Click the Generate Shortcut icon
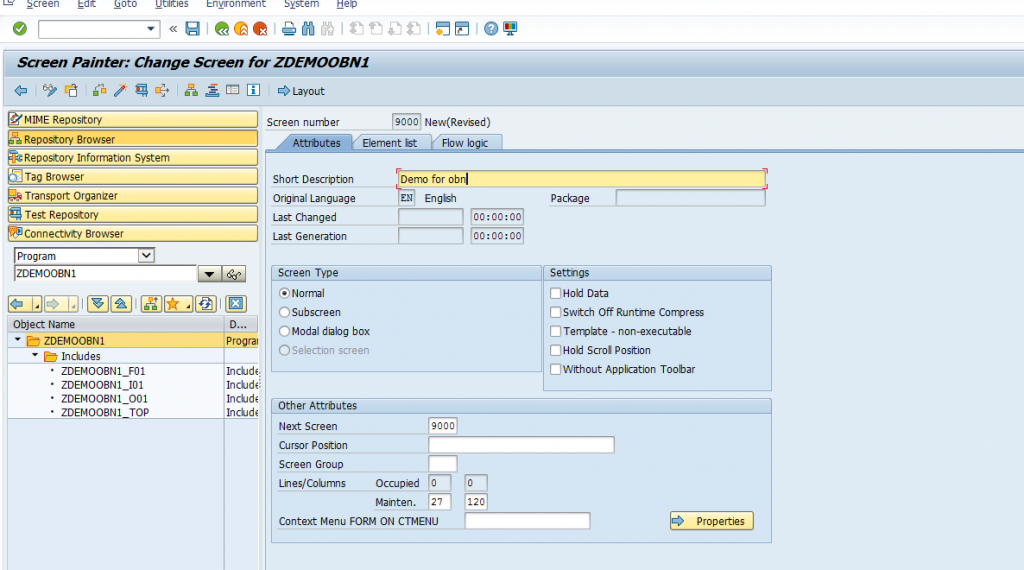The height and width of the screenshot is (570, 1024). 462,29
